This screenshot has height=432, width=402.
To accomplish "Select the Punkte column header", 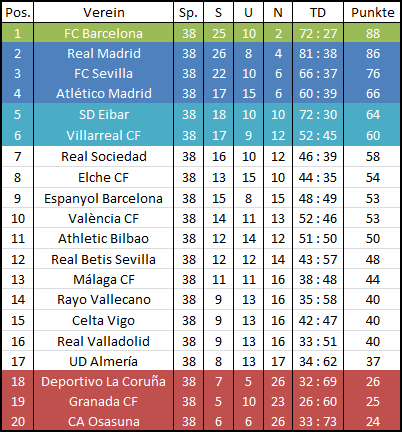I will tap(372, 12).
